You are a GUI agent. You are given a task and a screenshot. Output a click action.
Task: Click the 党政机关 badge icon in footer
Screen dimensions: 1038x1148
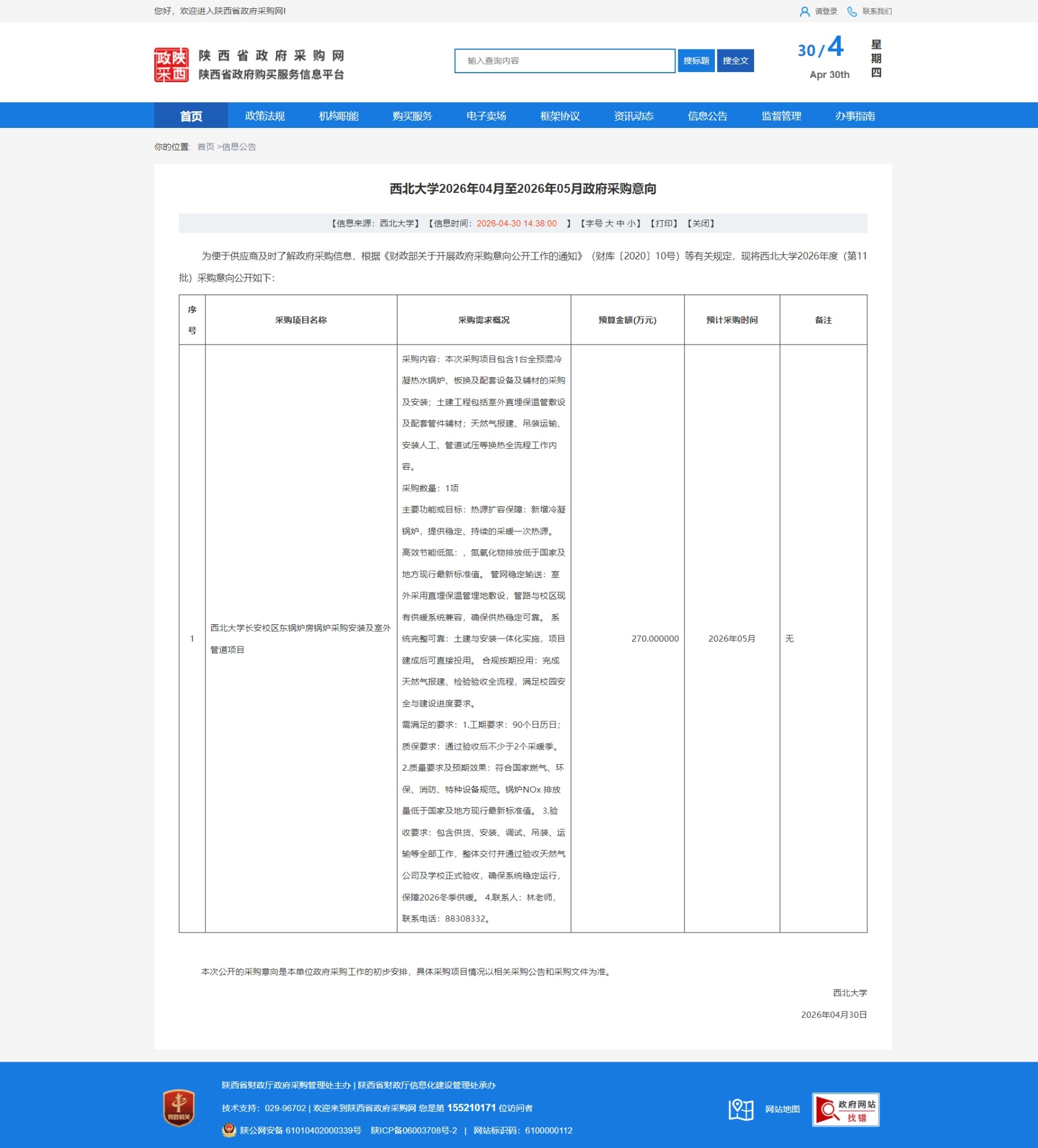pos(179,1108)
